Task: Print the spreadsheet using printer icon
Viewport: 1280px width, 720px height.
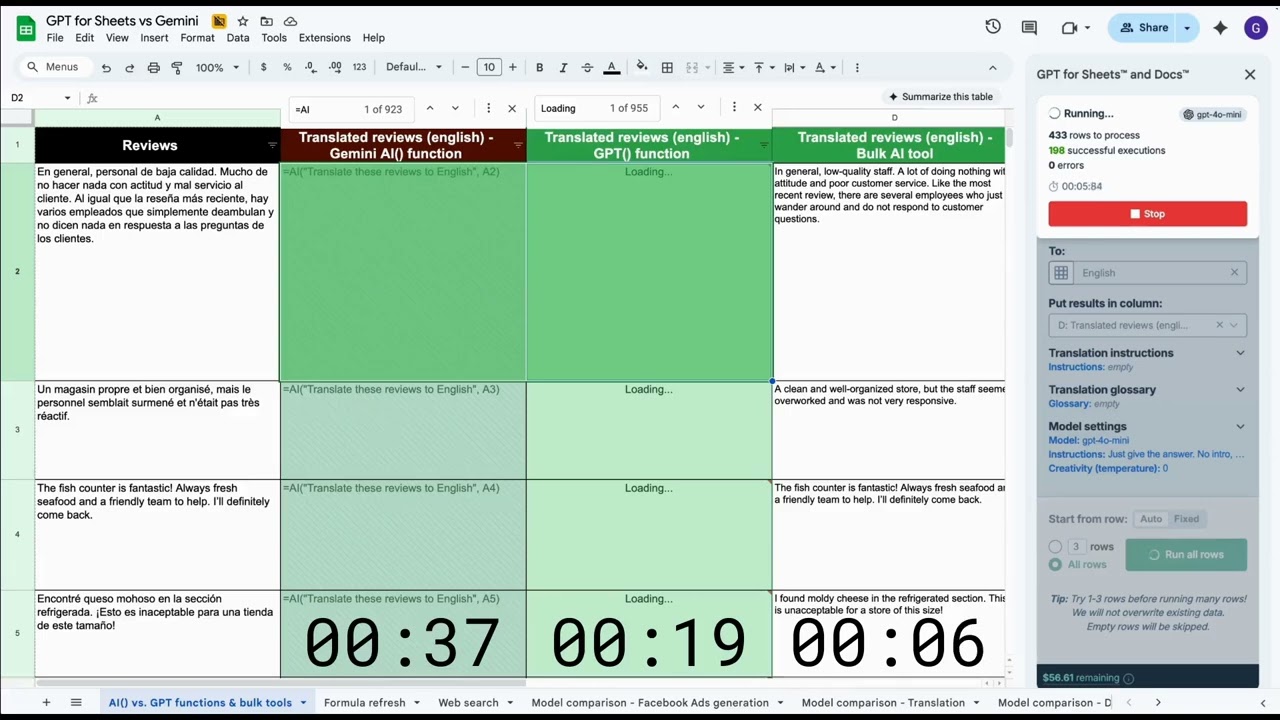Action: click(153, 68)
